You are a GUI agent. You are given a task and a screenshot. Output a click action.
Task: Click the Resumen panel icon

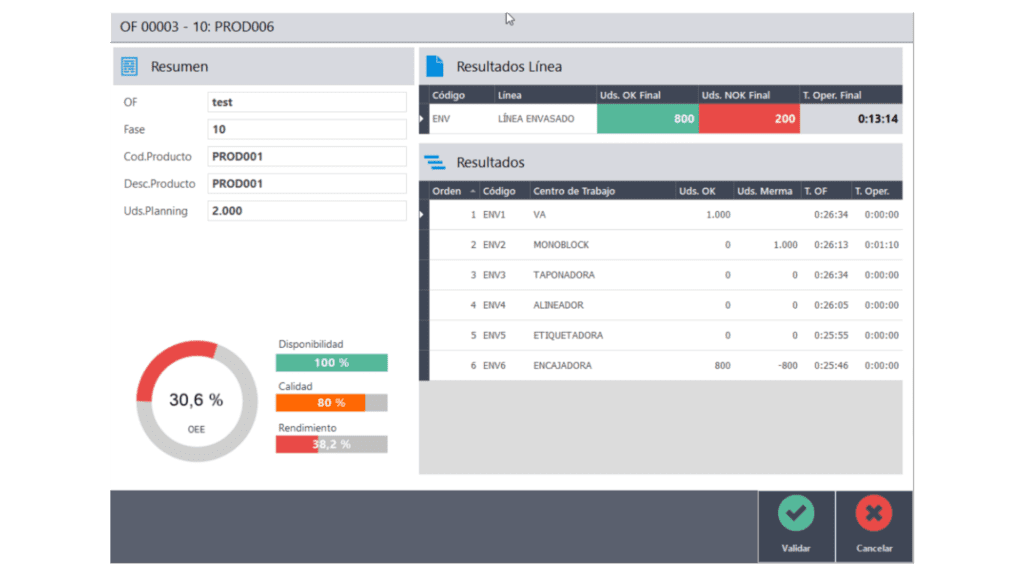(x=129, y=67)
